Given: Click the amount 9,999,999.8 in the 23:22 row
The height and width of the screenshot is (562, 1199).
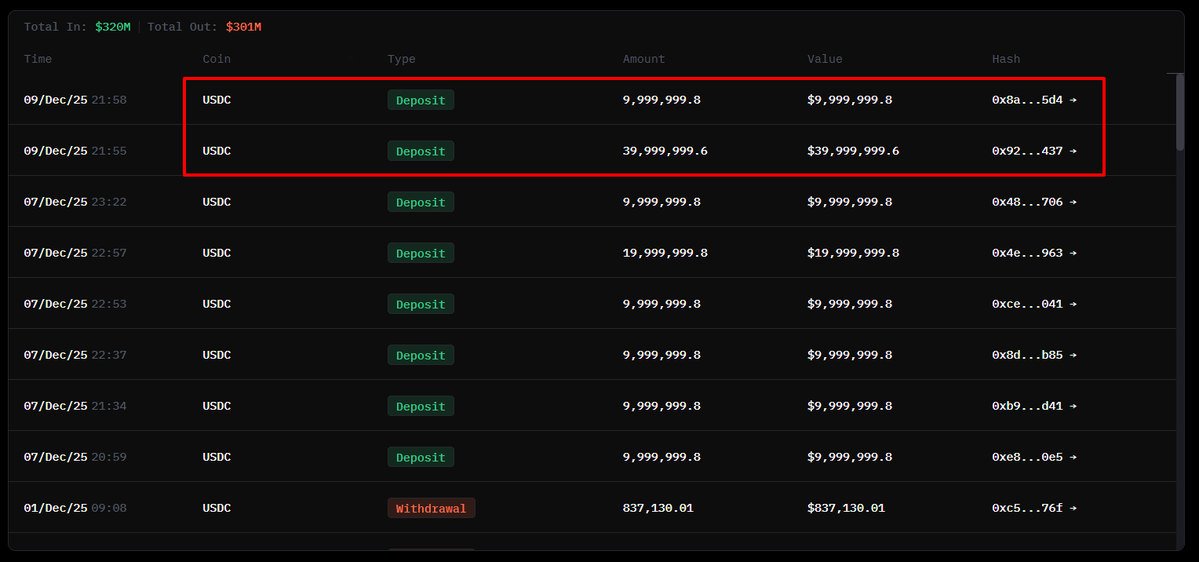Looking at the screenshot, I should [661, 202].
